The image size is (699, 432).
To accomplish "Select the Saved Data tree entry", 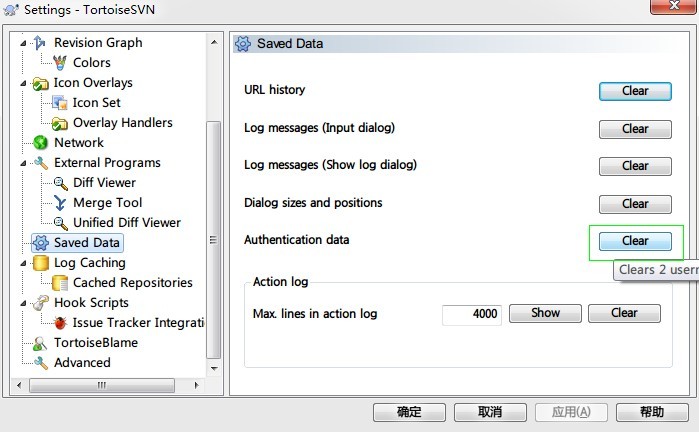I will (x=86, y=243).
